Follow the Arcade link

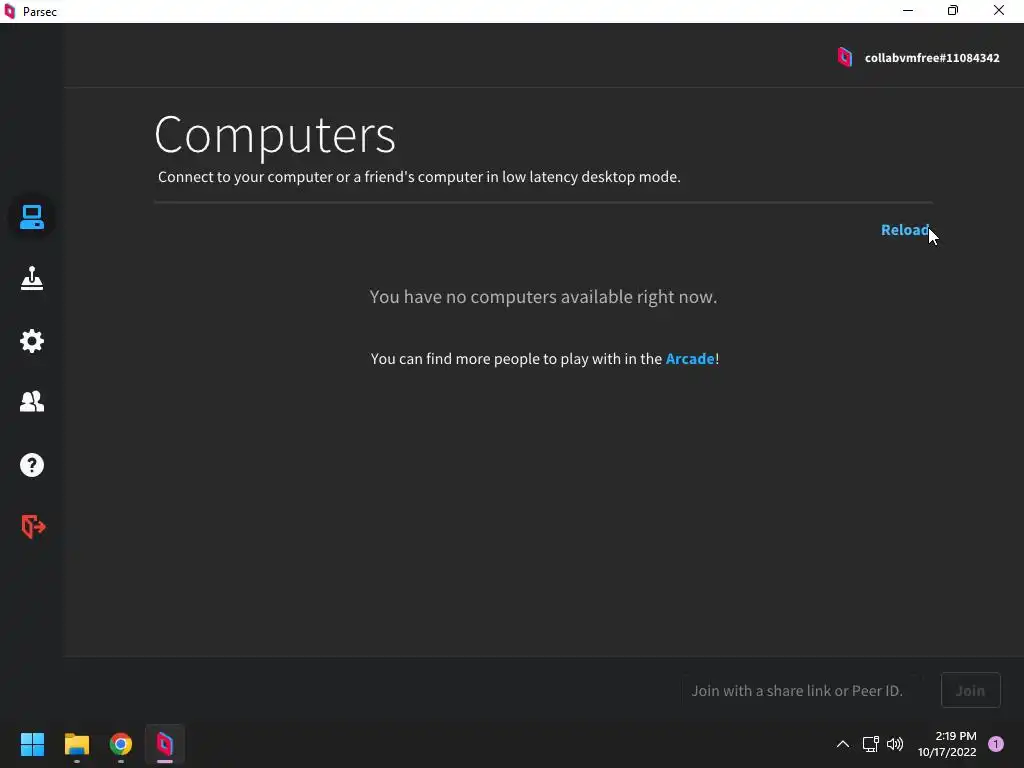(x=690, y=359)
